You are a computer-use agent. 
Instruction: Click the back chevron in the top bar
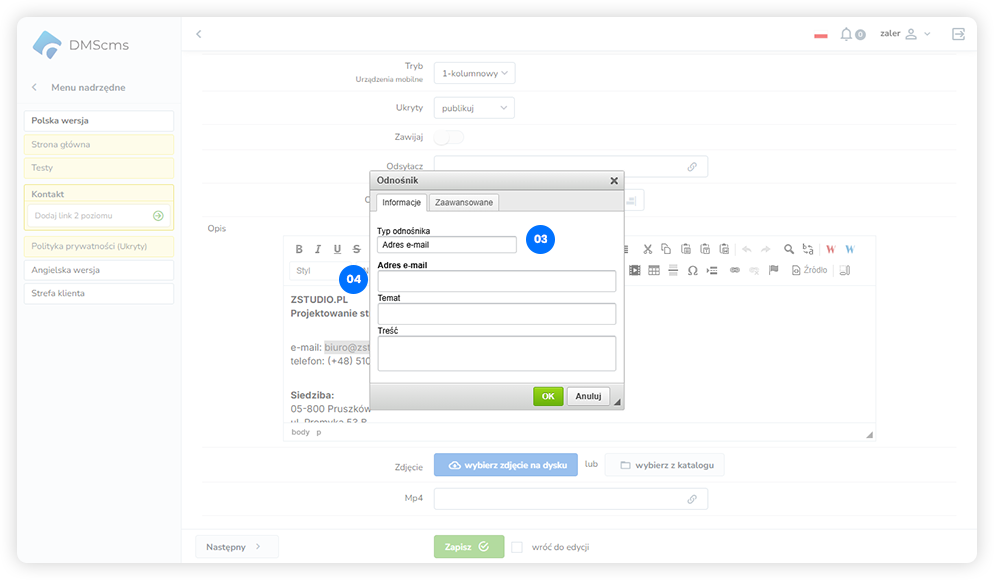pyautogui.click(x=198, y=34)
